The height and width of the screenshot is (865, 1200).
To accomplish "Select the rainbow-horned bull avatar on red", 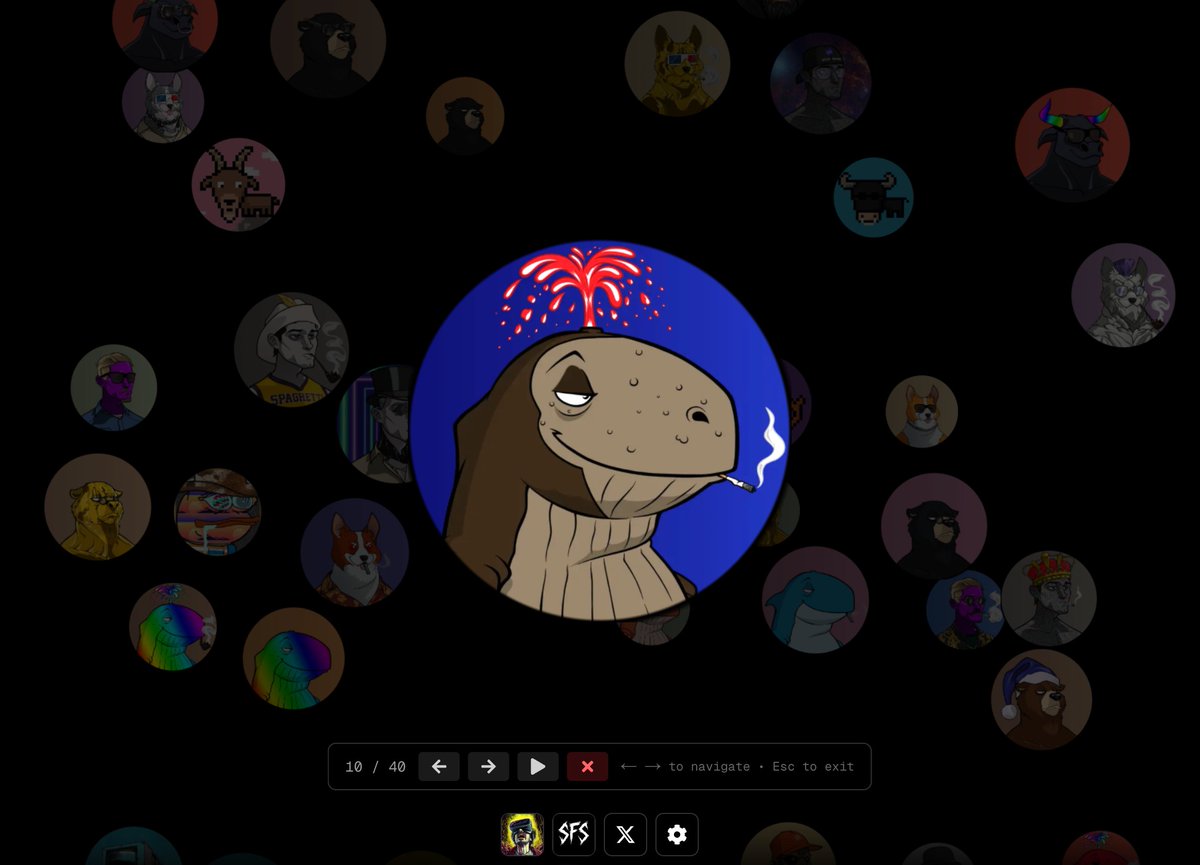I will 1072,145.
